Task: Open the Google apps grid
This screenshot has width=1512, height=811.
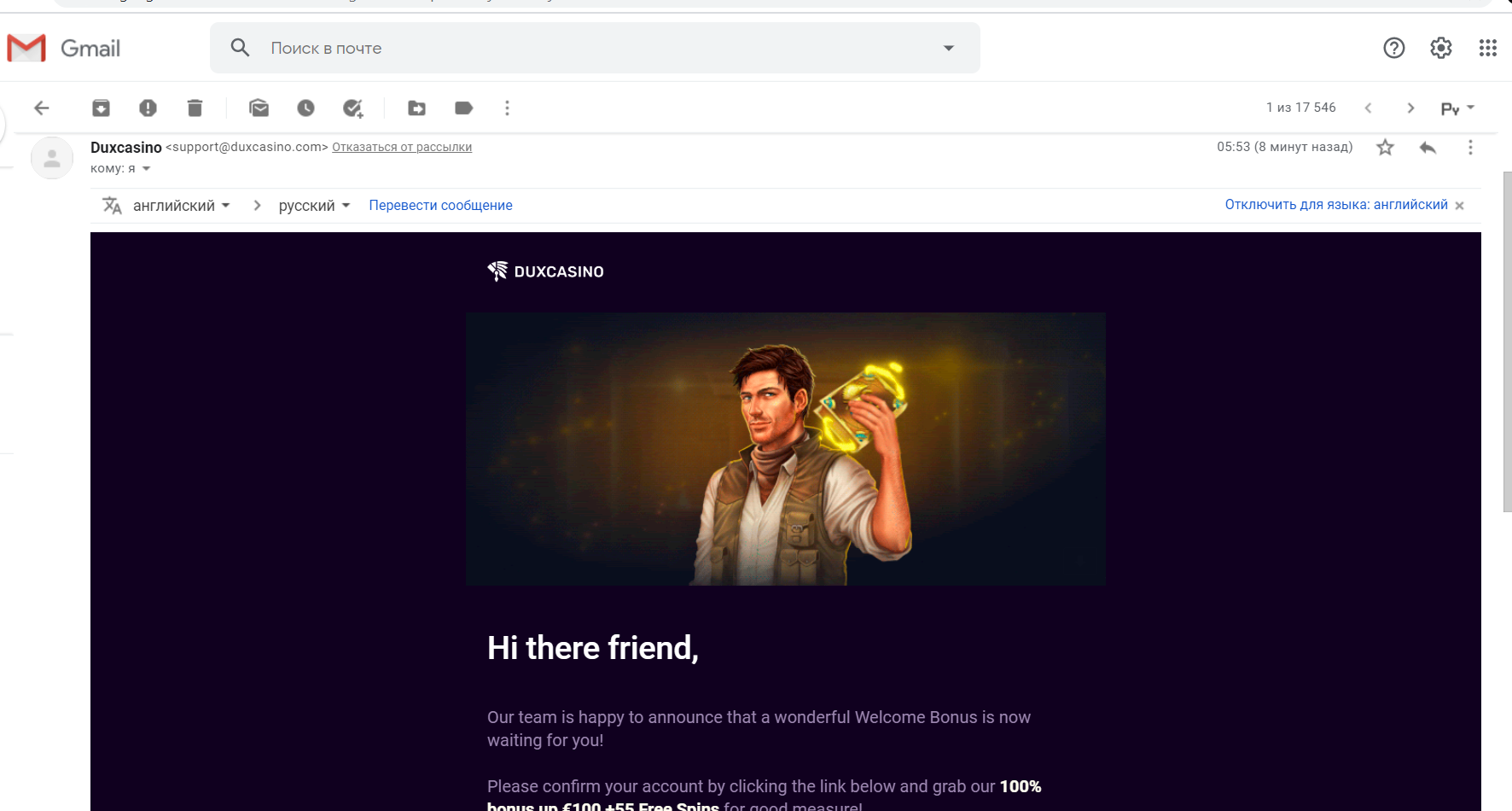Action: [x=1488, y=48]
